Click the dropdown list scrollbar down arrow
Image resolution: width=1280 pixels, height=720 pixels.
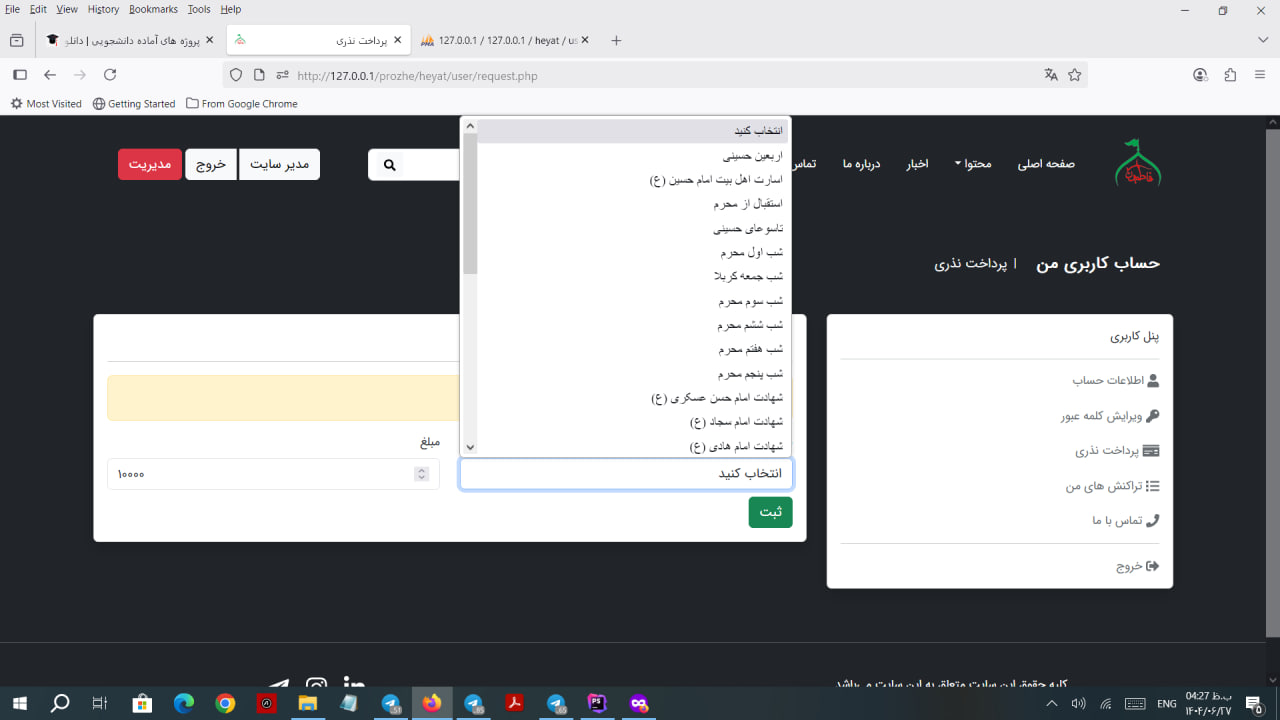coord(470,447)
